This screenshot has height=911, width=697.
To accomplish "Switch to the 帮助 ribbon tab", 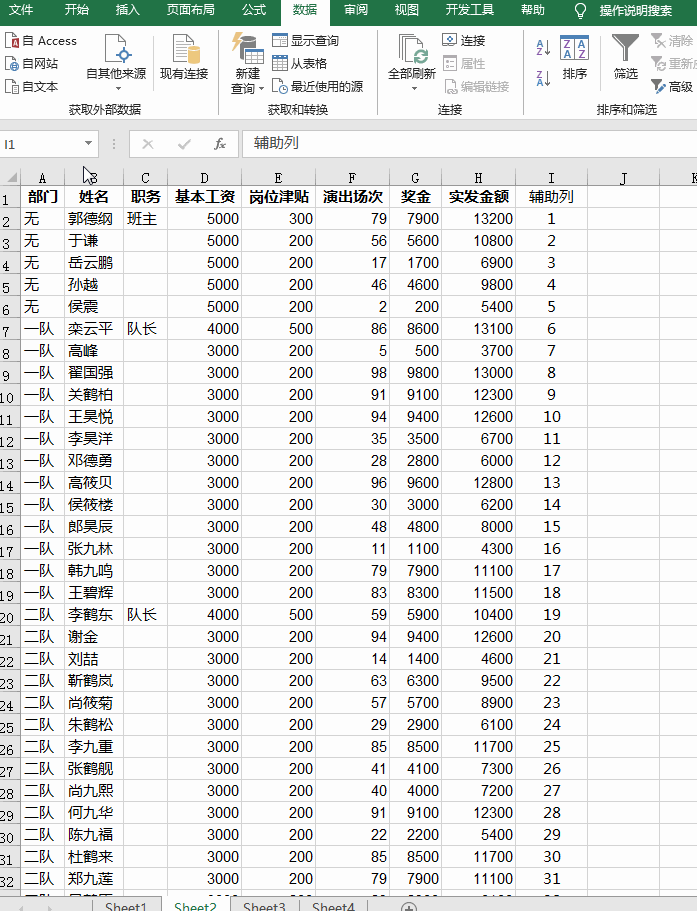I will pos(533,10).
